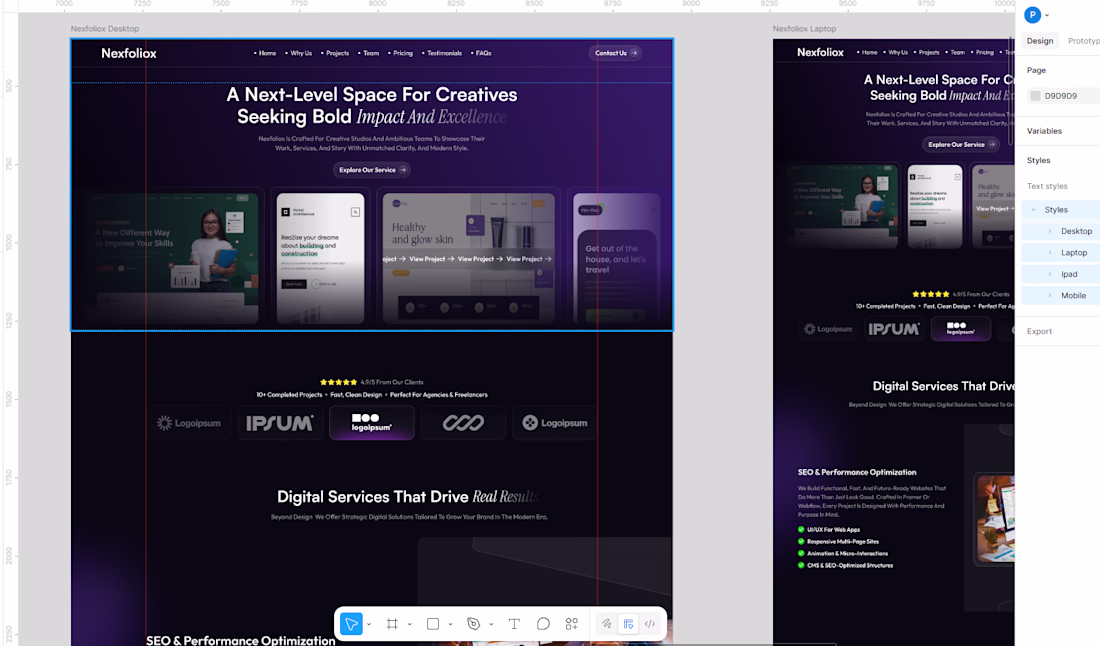Expand the Laptop text styles folder

(x=1050, y=253)
